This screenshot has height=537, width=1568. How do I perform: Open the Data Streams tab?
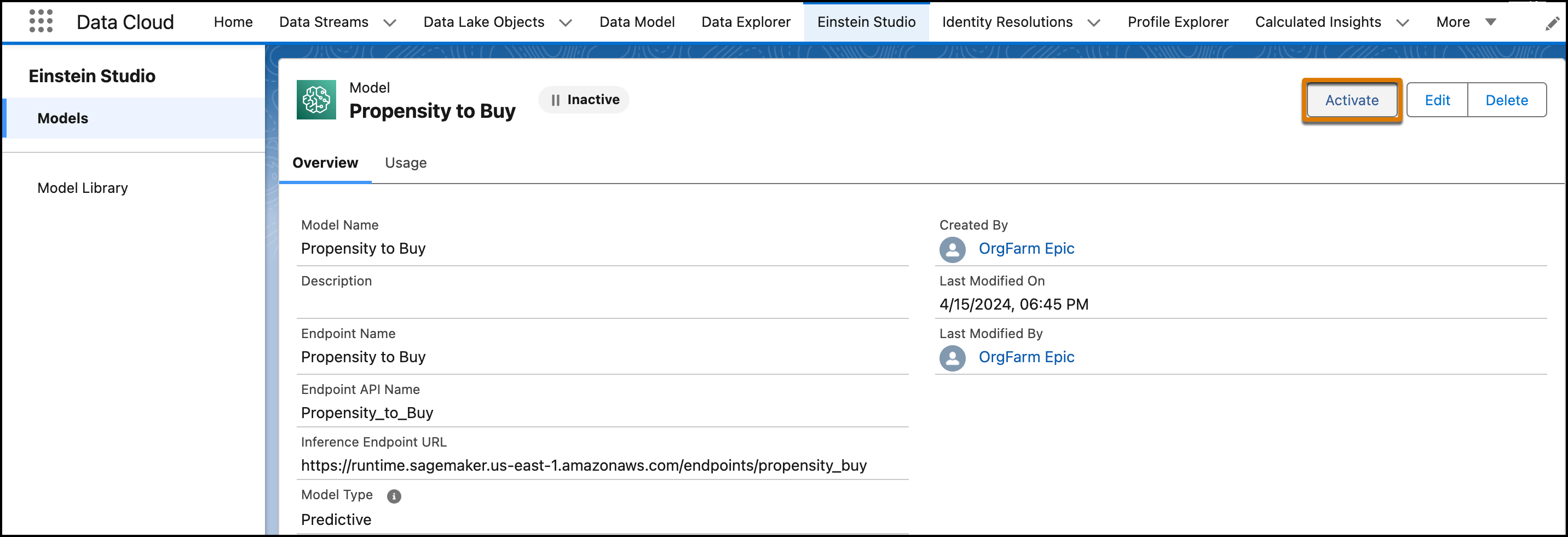324,22
